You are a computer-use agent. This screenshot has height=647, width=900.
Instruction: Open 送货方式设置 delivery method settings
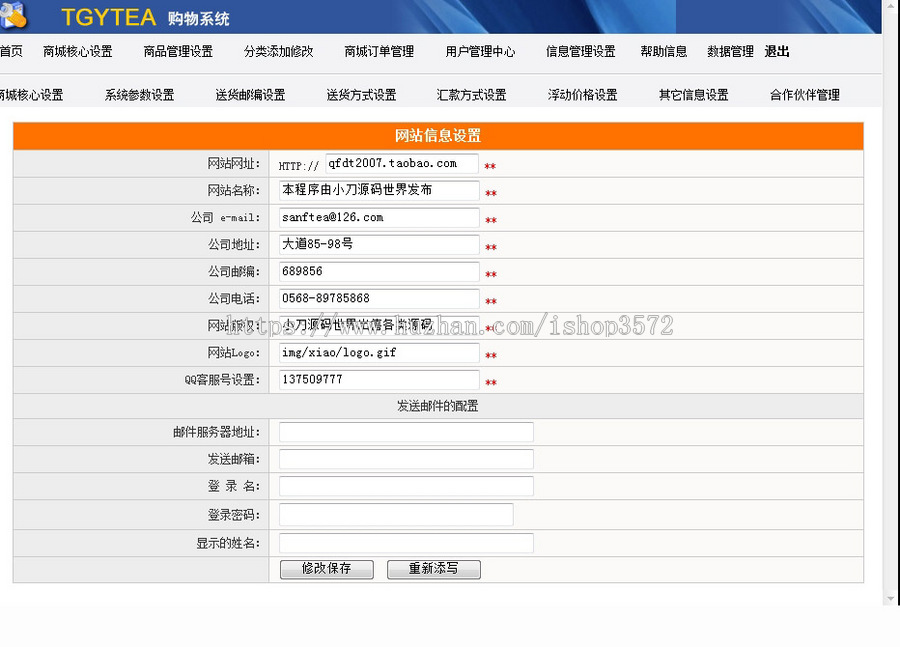361,94
